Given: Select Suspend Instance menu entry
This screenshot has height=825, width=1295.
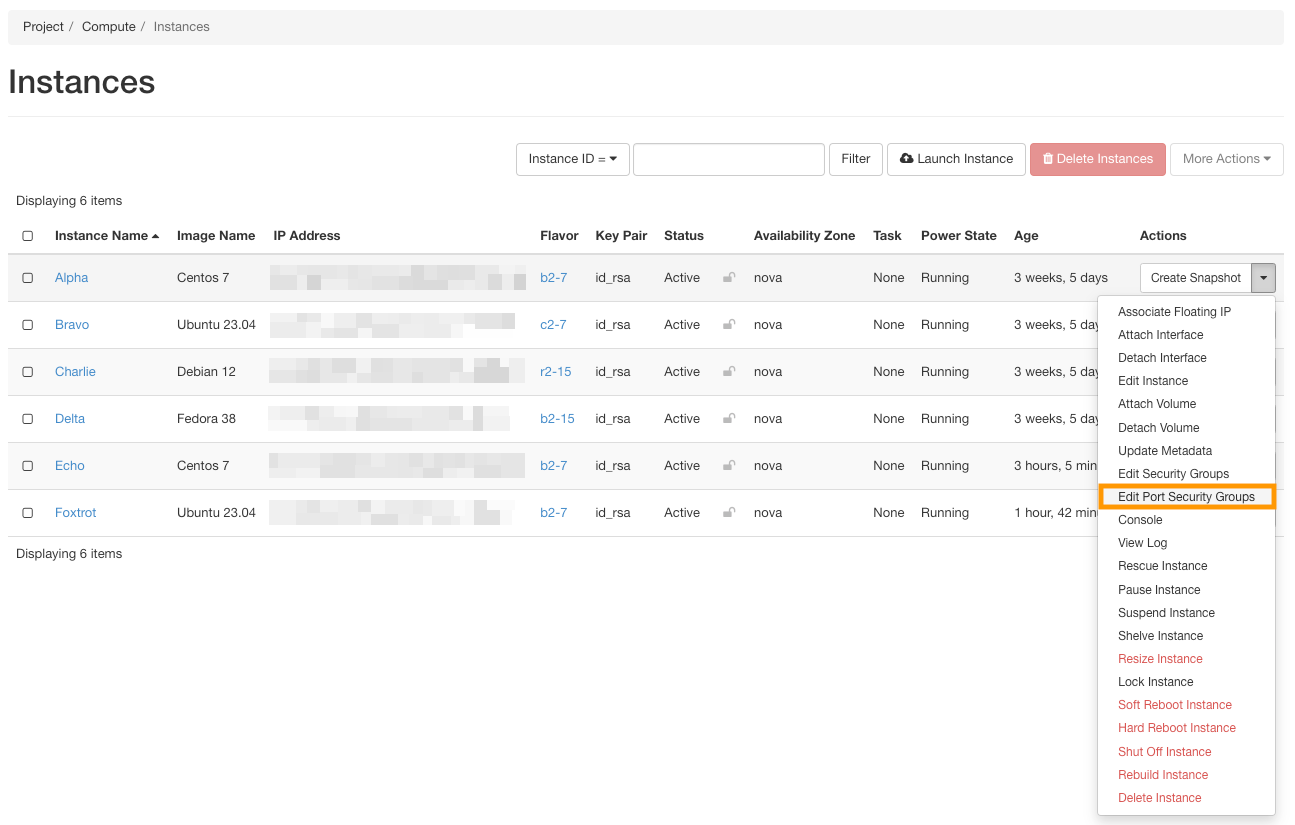Looking at the screenshot, I should click(x=1166, y=613).
